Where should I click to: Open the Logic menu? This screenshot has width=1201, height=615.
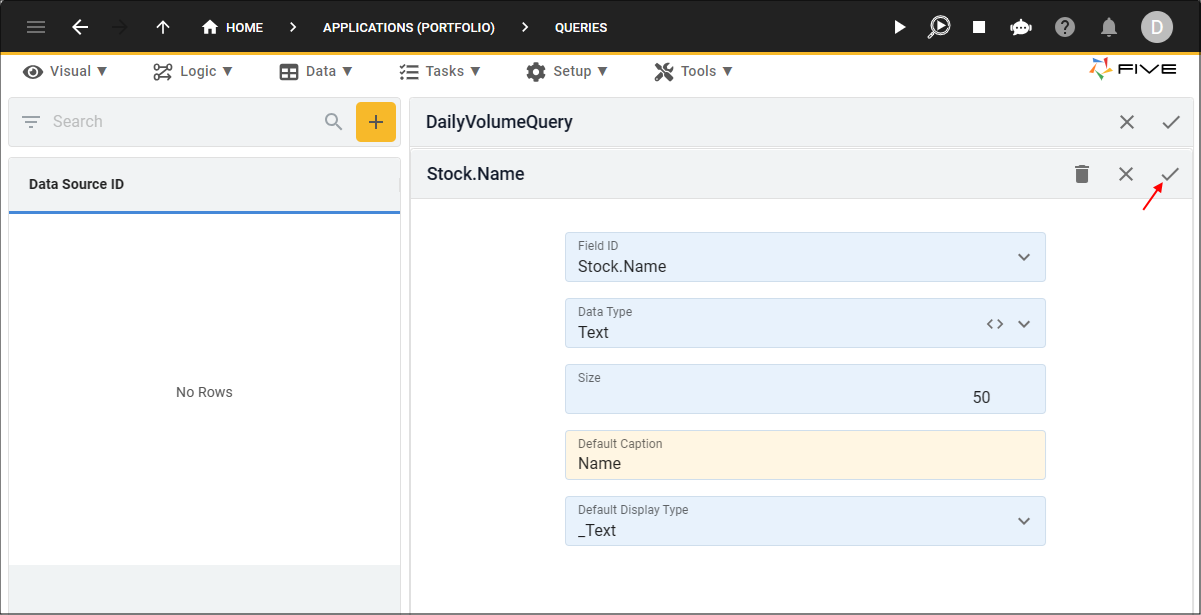tap(193, 71)
